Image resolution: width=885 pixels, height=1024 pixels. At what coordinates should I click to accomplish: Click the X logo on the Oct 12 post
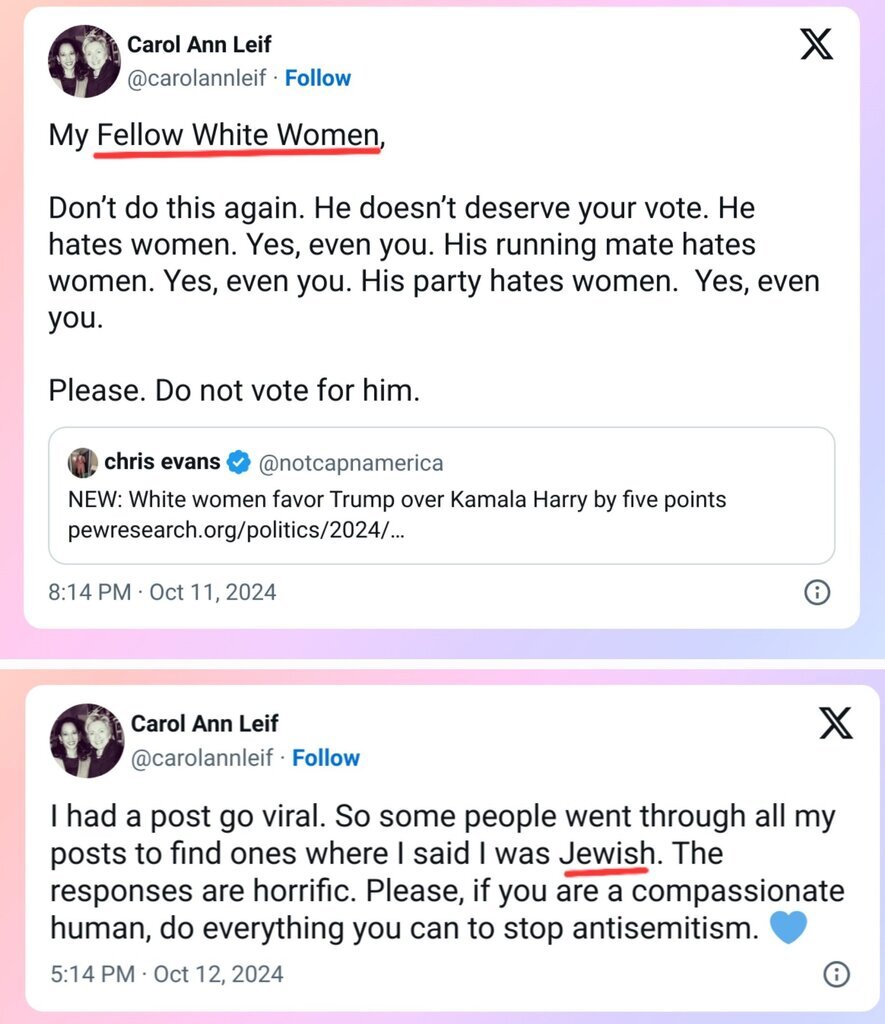pyautogui.click(x=835, y=722)
